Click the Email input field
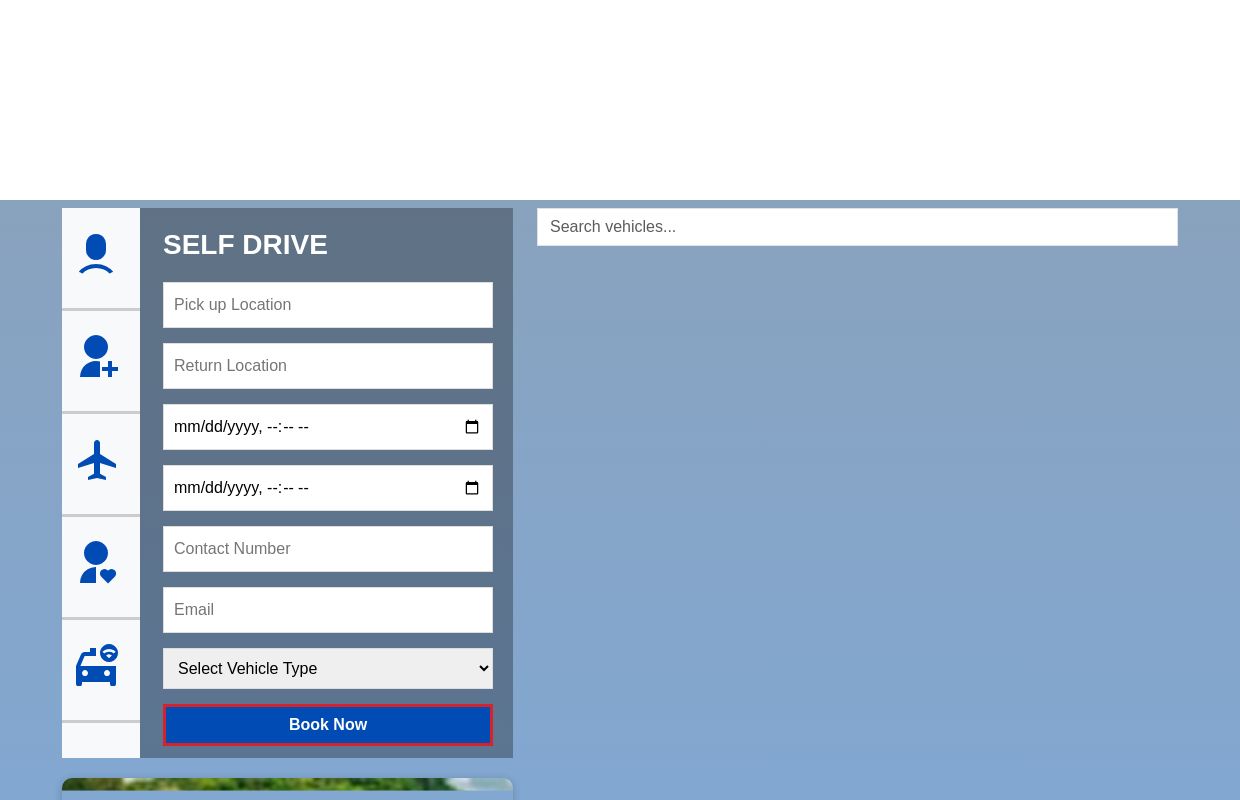This screenshot has width=1240, height=800. point(328,610)
